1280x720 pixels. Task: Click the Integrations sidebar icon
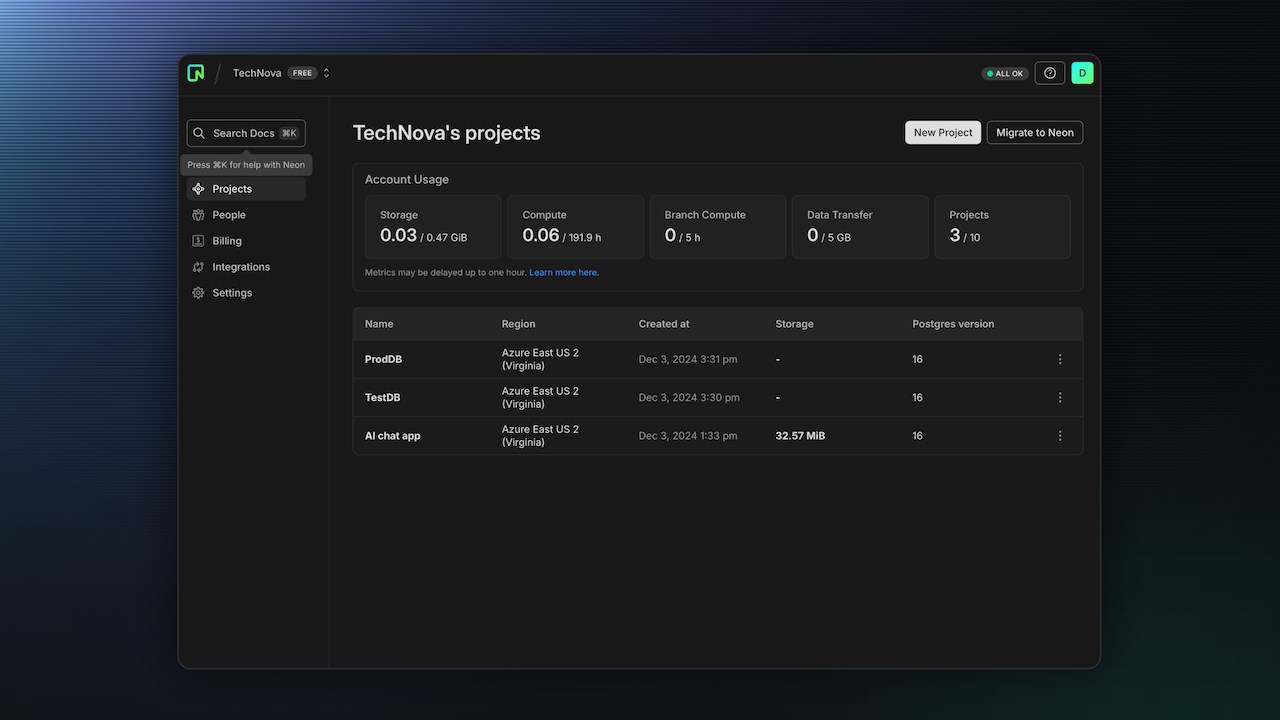(x=198, y=267)
